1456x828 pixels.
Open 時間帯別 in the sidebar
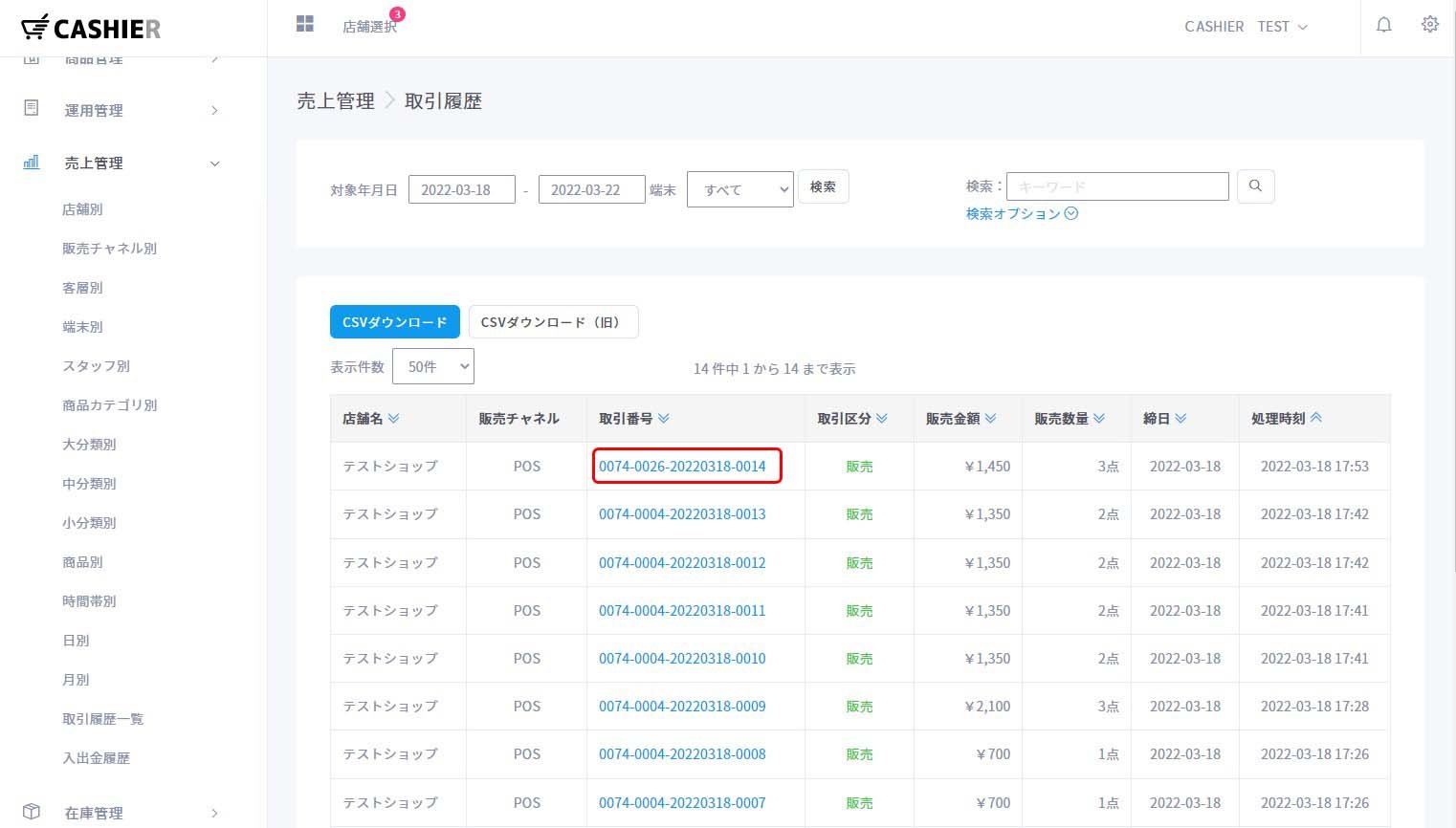(x=89, y=600)
